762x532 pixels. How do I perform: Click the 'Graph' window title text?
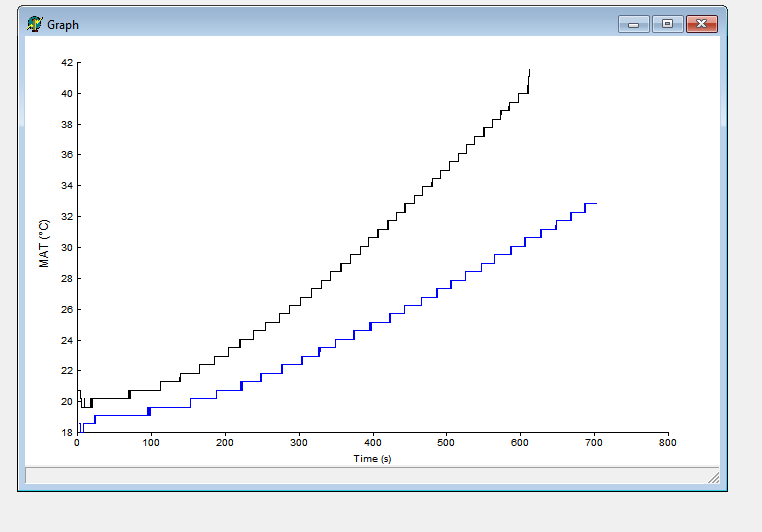(x=63, y=25)
